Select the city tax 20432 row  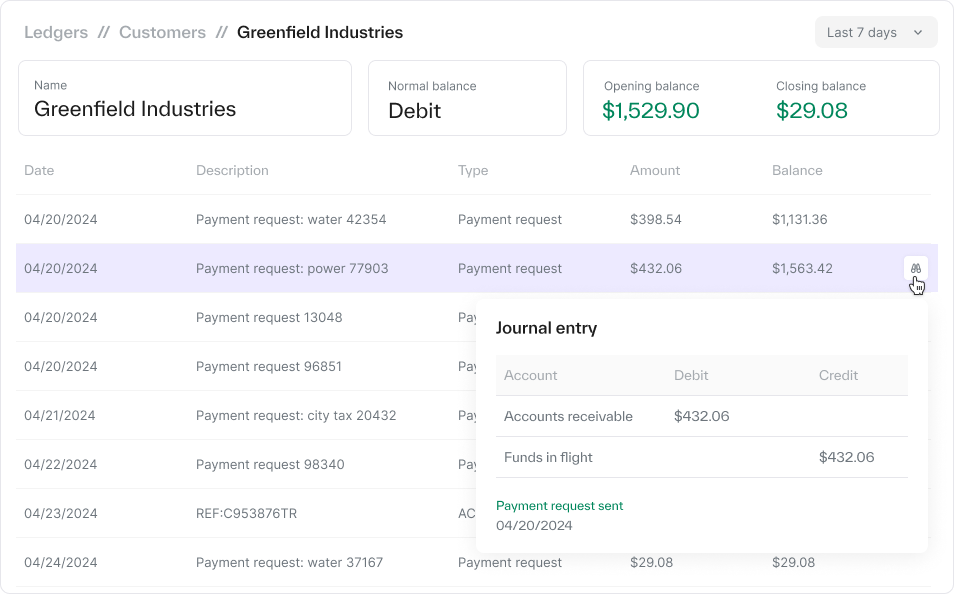296,415
